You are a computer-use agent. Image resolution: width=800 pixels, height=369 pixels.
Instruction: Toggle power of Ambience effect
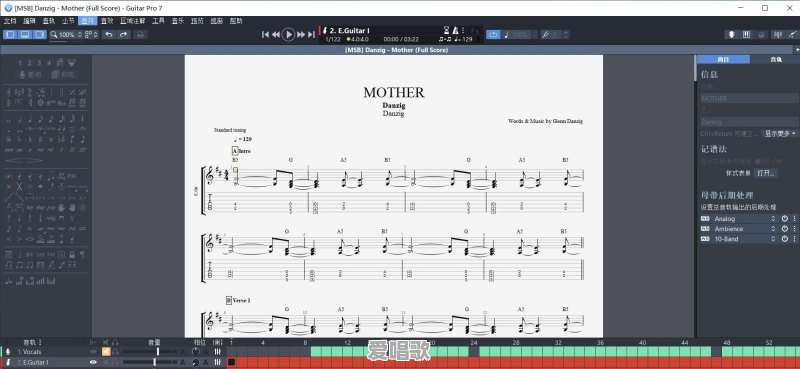coord(785,229)
